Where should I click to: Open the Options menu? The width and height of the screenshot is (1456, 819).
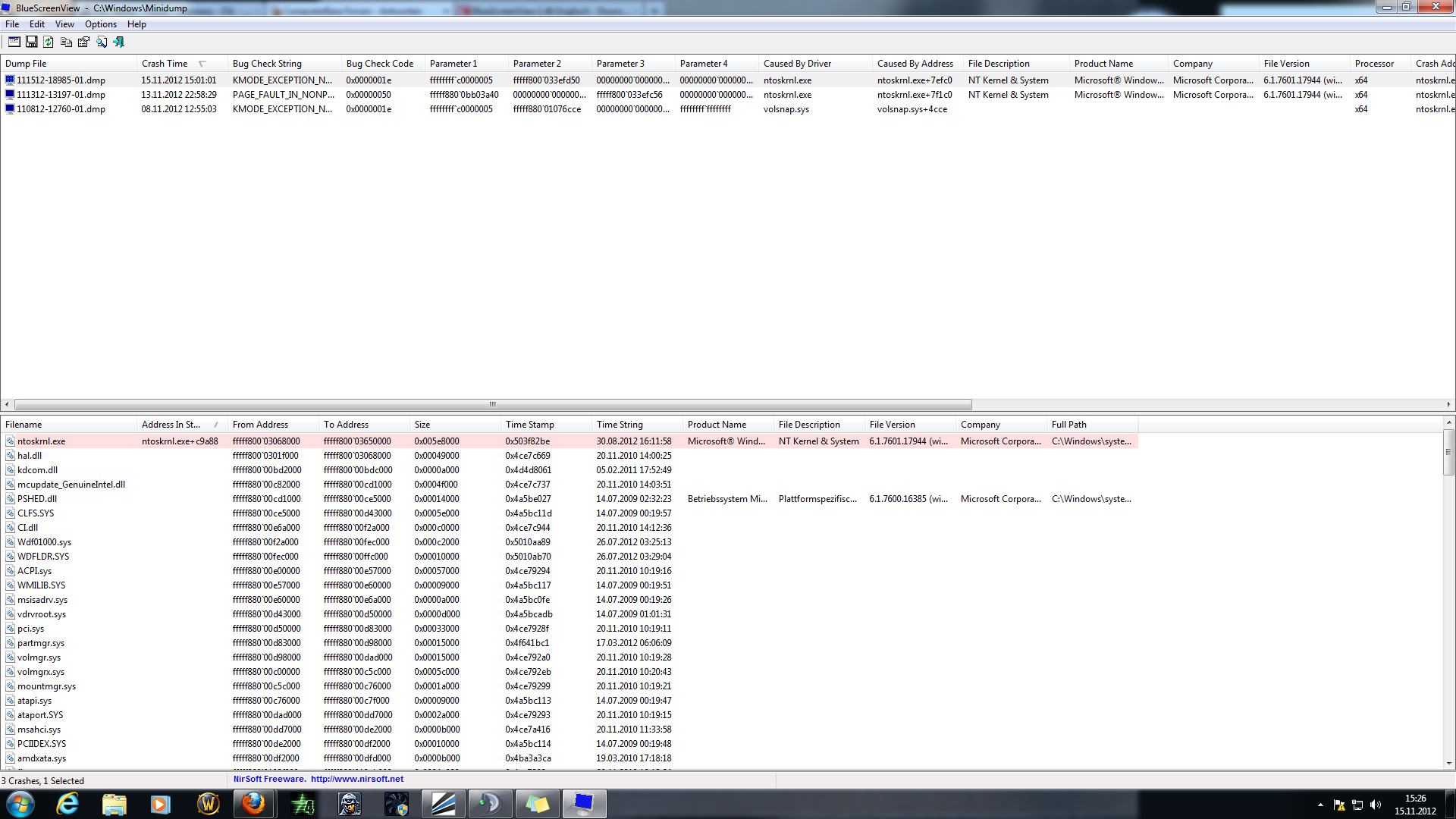pyautogui.click(x=100, y=24)
